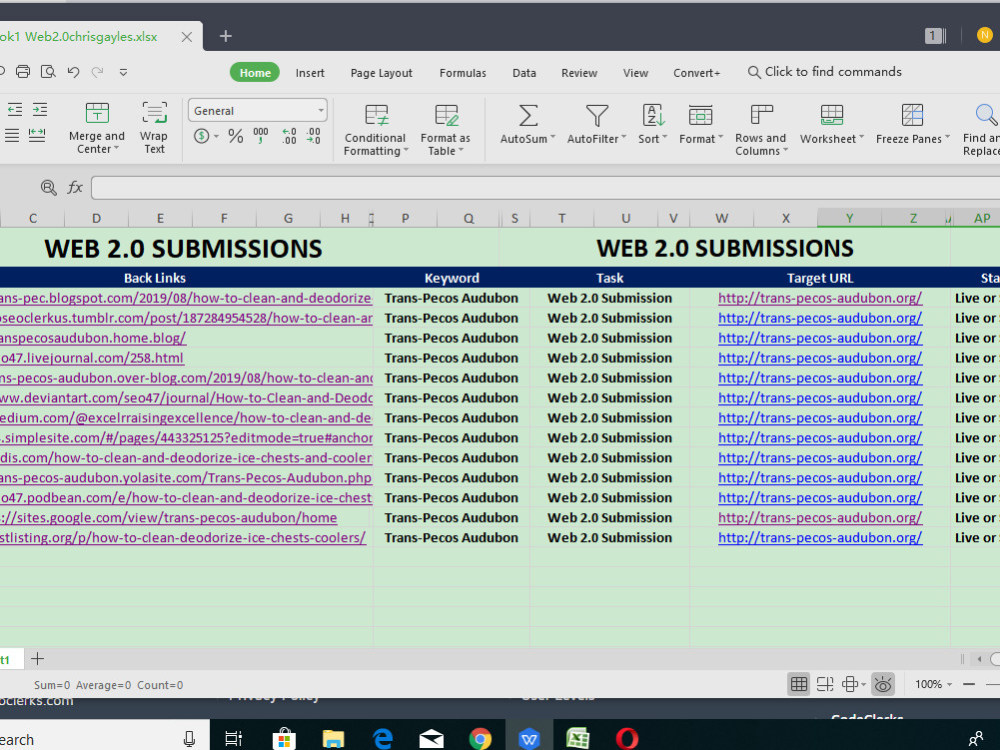Image resolution: width=1000 pixels, height=750 pixels.
Task: Click Target URL link in the blogspot row
Action: (820, 298)
